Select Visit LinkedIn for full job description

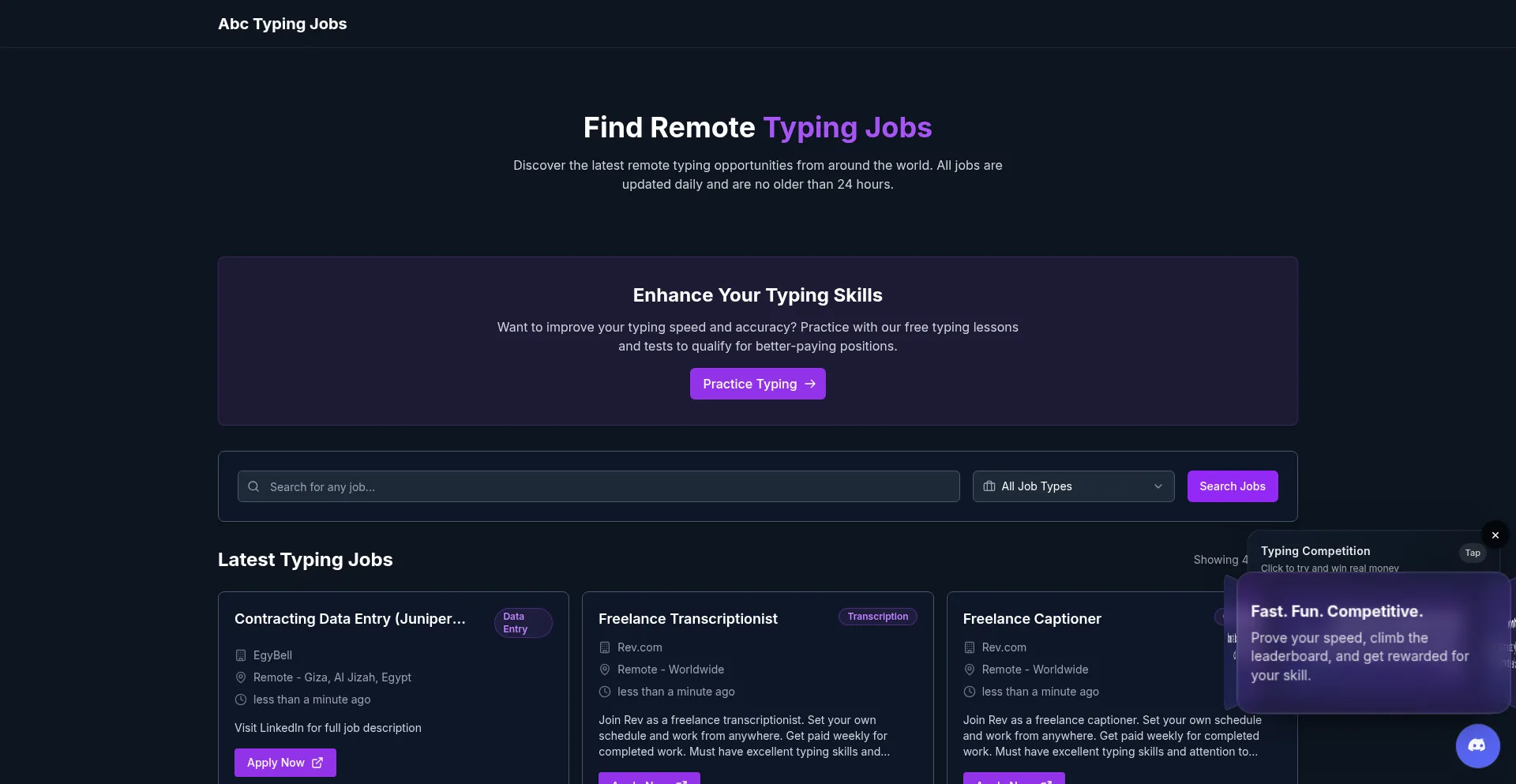[328, 728]
